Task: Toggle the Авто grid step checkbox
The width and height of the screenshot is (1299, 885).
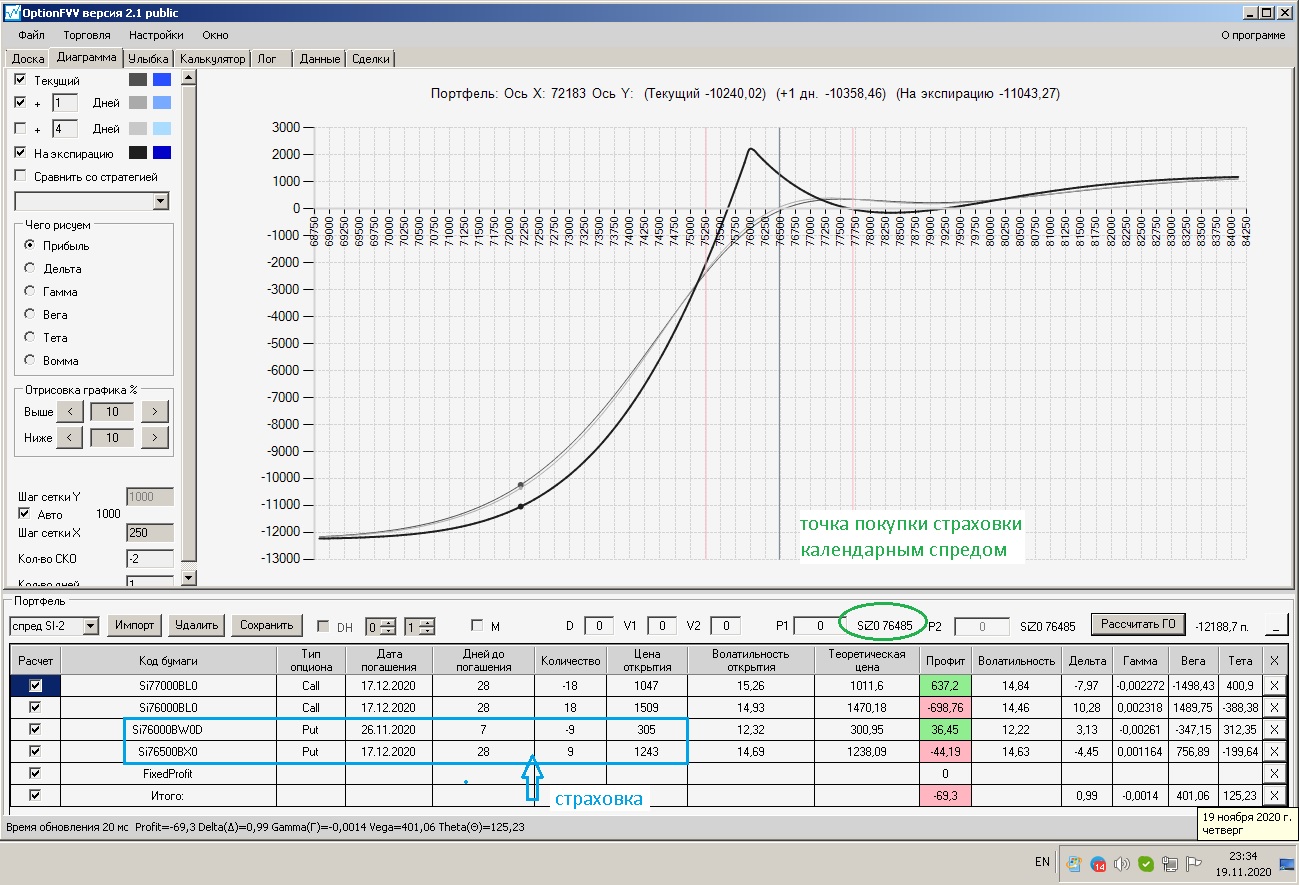Action: [x=24, y=514]
